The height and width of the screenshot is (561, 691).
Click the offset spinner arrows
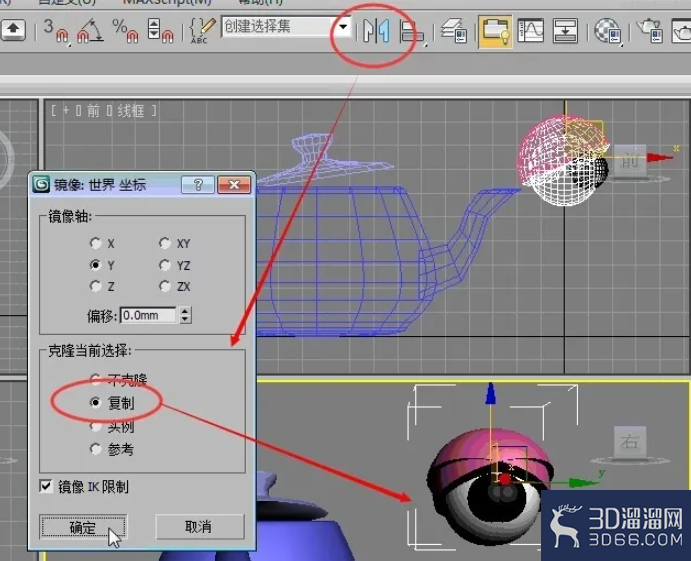(186, 315)
